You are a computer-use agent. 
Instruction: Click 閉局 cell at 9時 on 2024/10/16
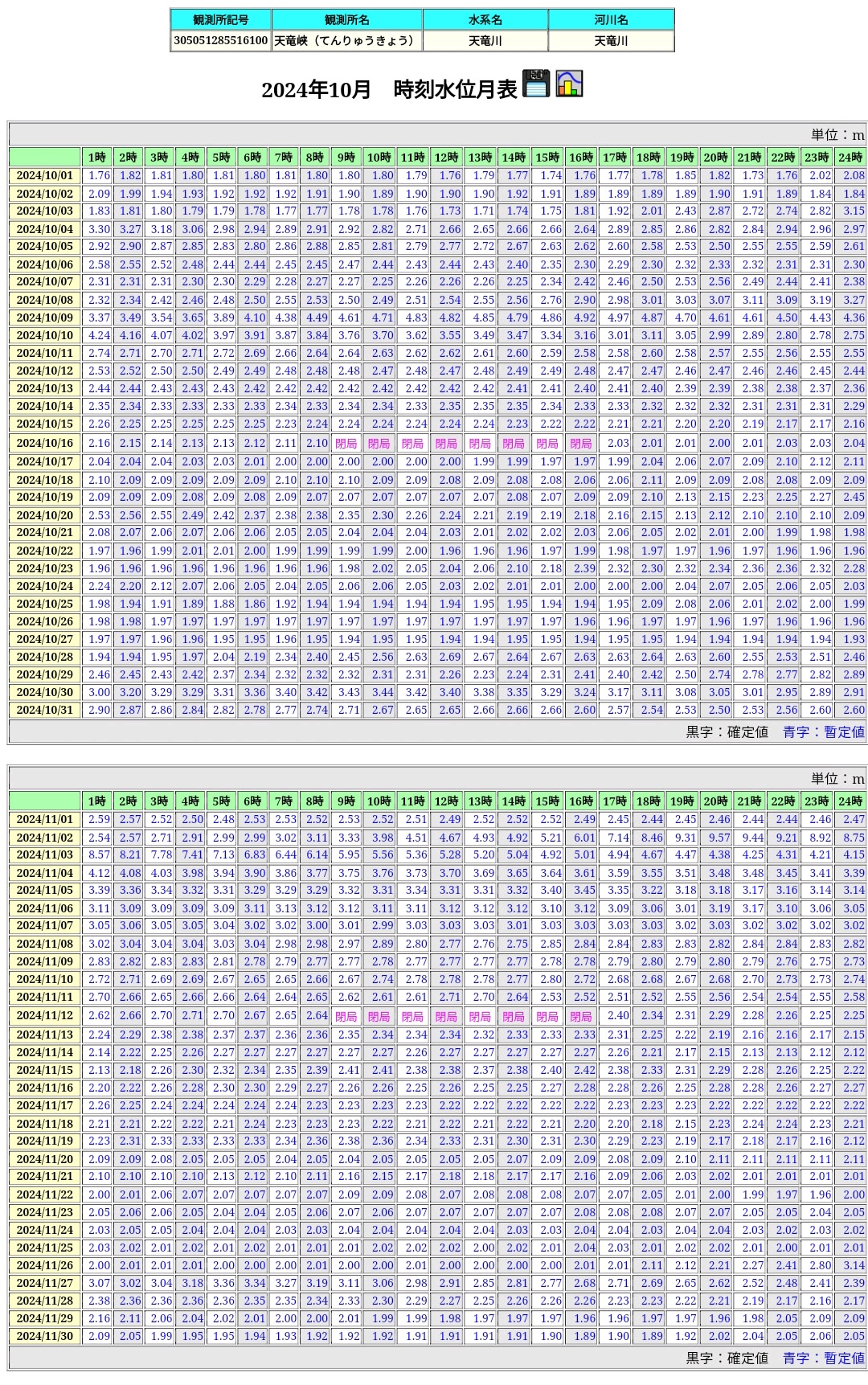coord(346,444)
